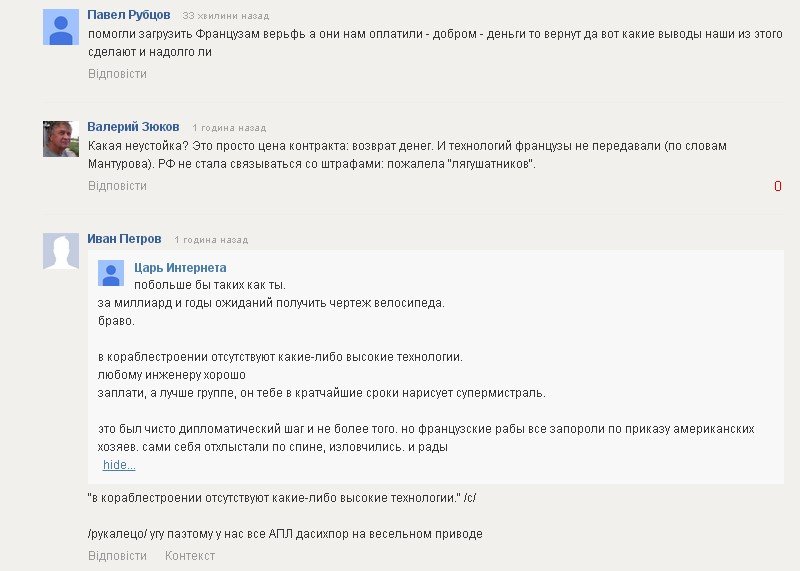The height and width of the screenshot is (571, 800).
Task: Open Царь Интернета's profile name link
Action: click(180, 267)
